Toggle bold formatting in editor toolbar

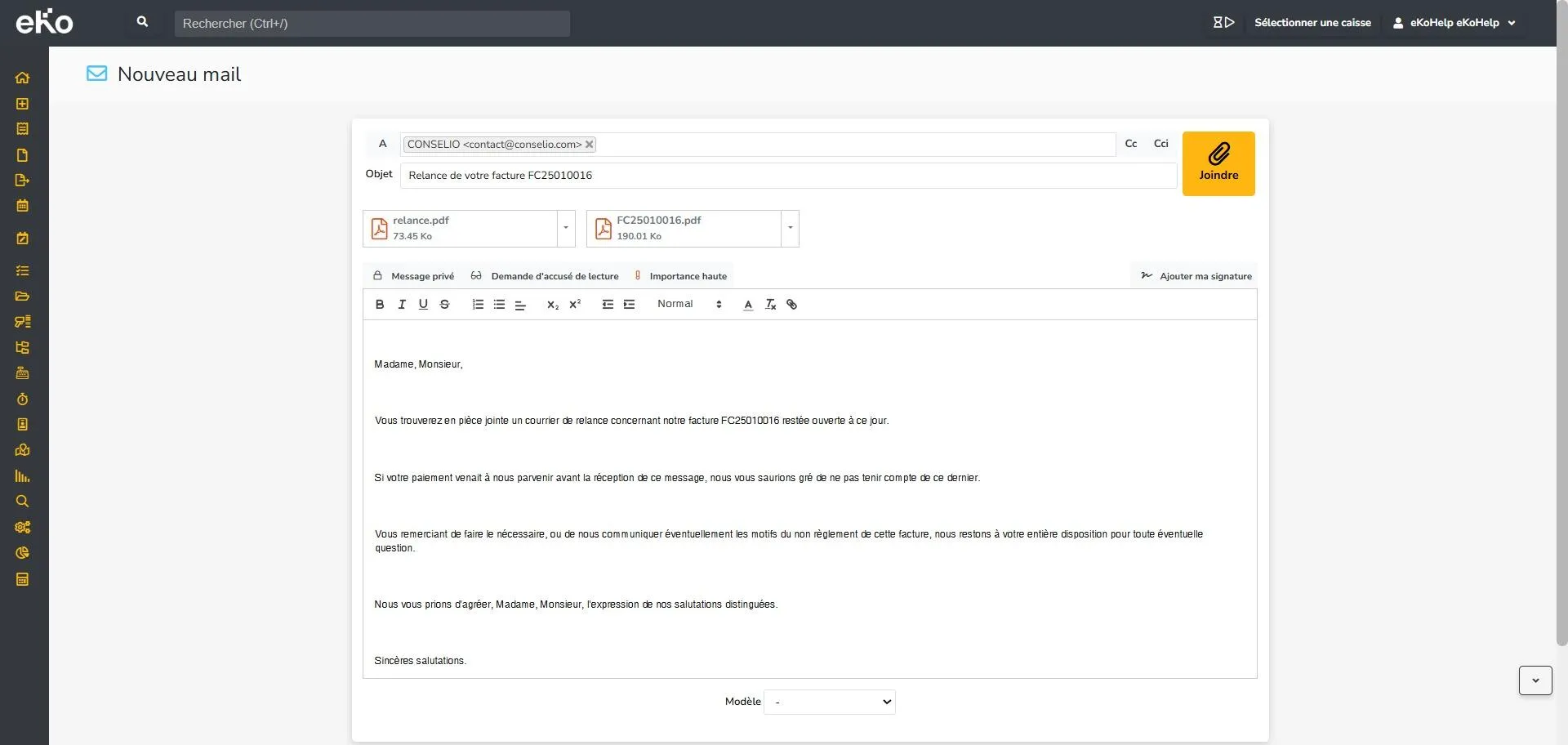tap(380, 305)
